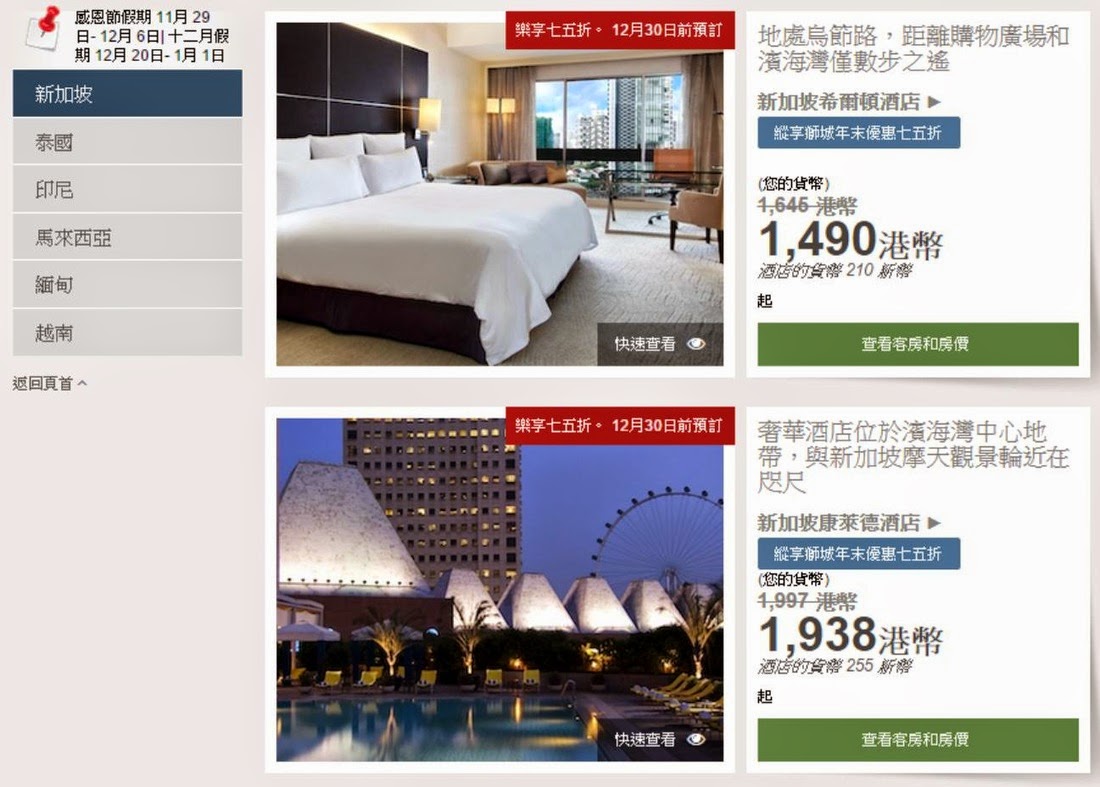Viewport: 1100px width, 787px height.
Task: Click the Hilton bedroom photo thumbnail
Action: (x=499, y=194)
